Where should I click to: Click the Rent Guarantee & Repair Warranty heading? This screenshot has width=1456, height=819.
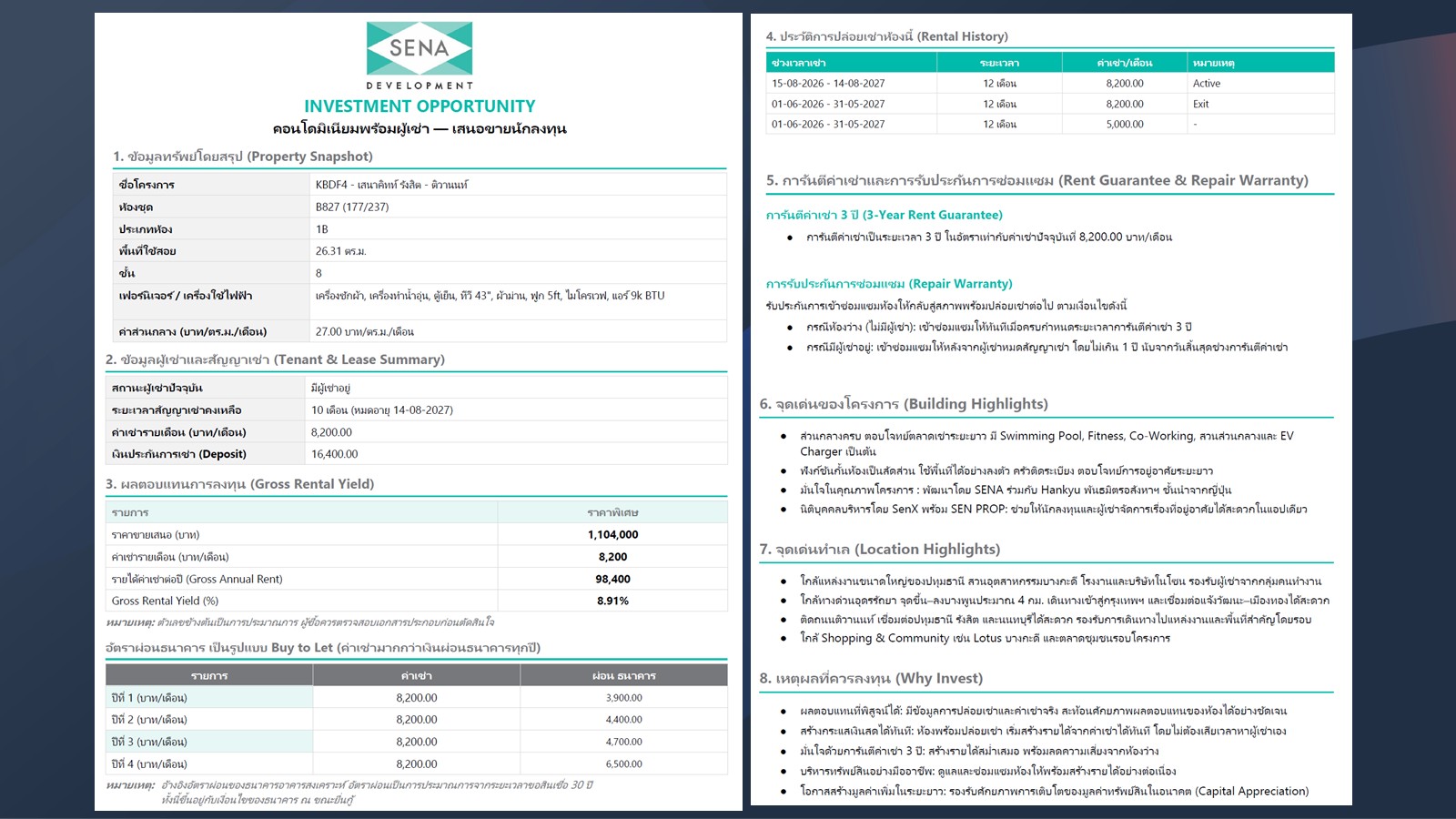point(1037,180)
